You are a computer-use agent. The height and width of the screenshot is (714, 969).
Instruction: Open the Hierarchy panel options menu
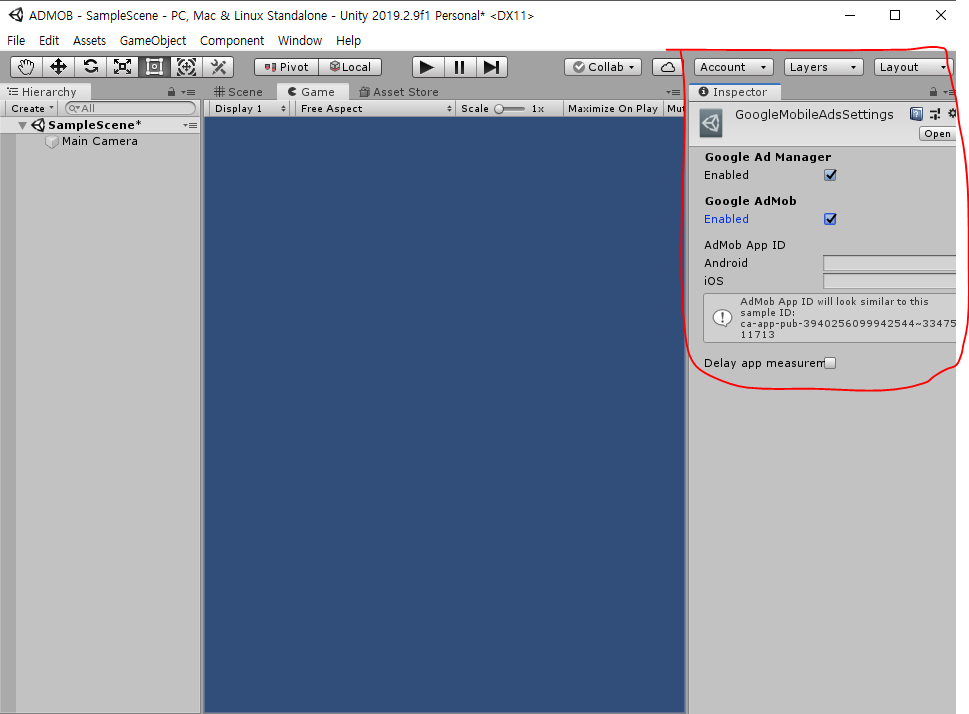(189, 92)
